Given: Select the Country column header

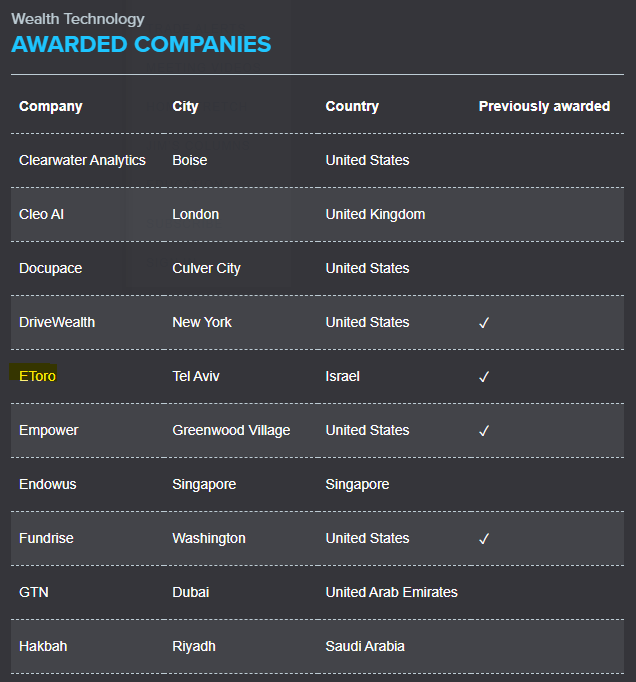Looking at the screenshot, I should click(x=352, y=106).
